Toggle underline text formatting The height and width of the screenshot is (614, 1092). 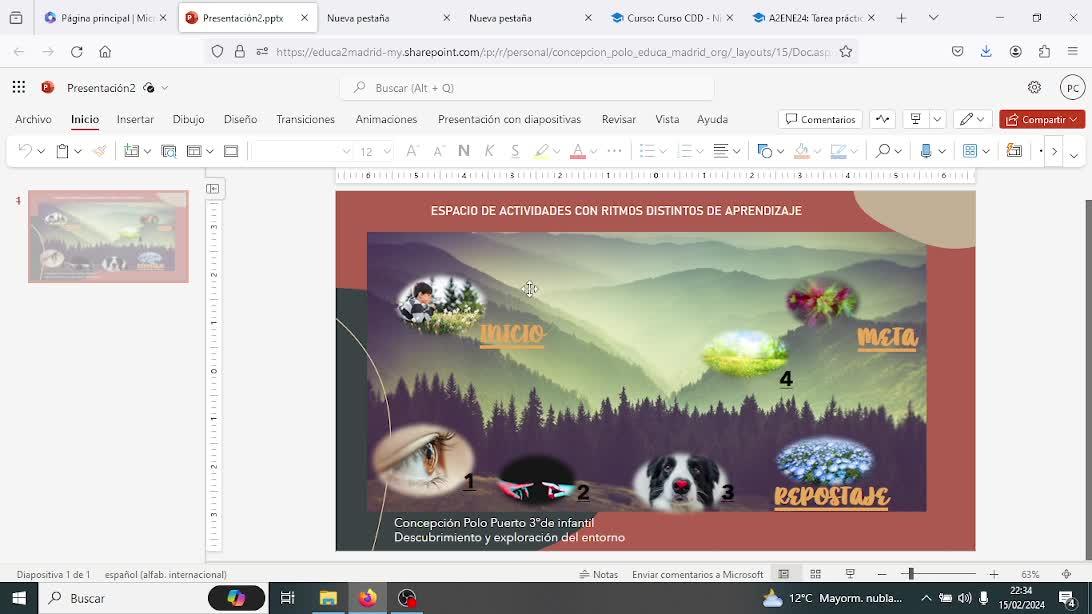515,151
